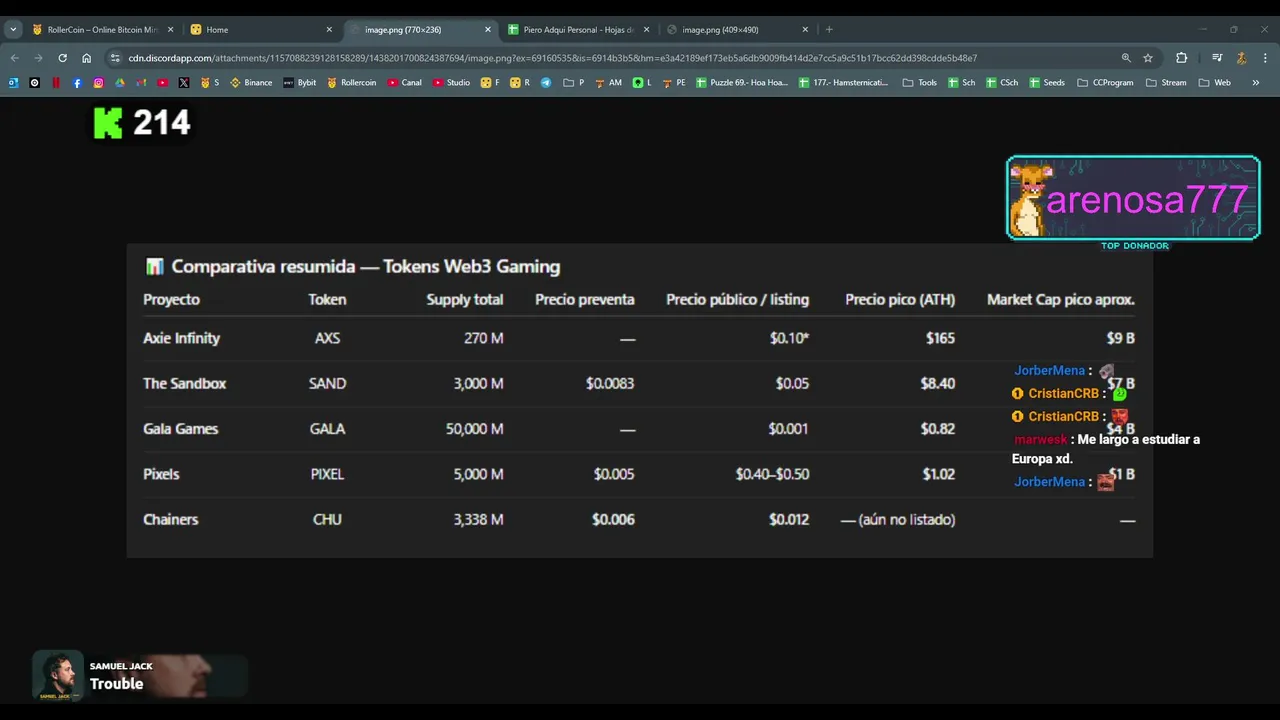Image resolution: width=1280 pixels, height=720 pixels.
Task: Click the $165 ATH price cell
Action: click(x=940, y=338)
